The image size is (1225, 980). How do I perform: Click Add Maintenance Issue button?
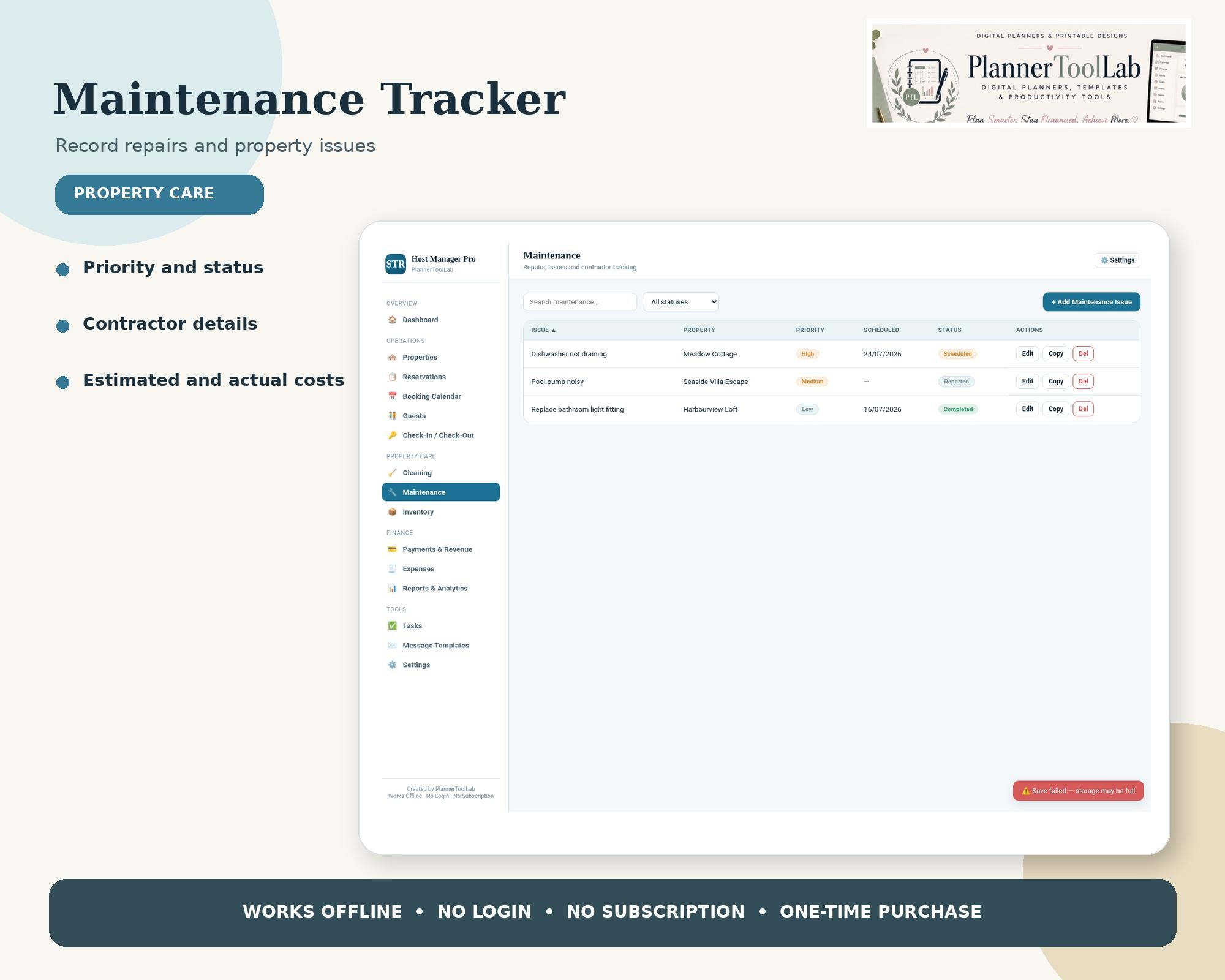[1091, 302]
